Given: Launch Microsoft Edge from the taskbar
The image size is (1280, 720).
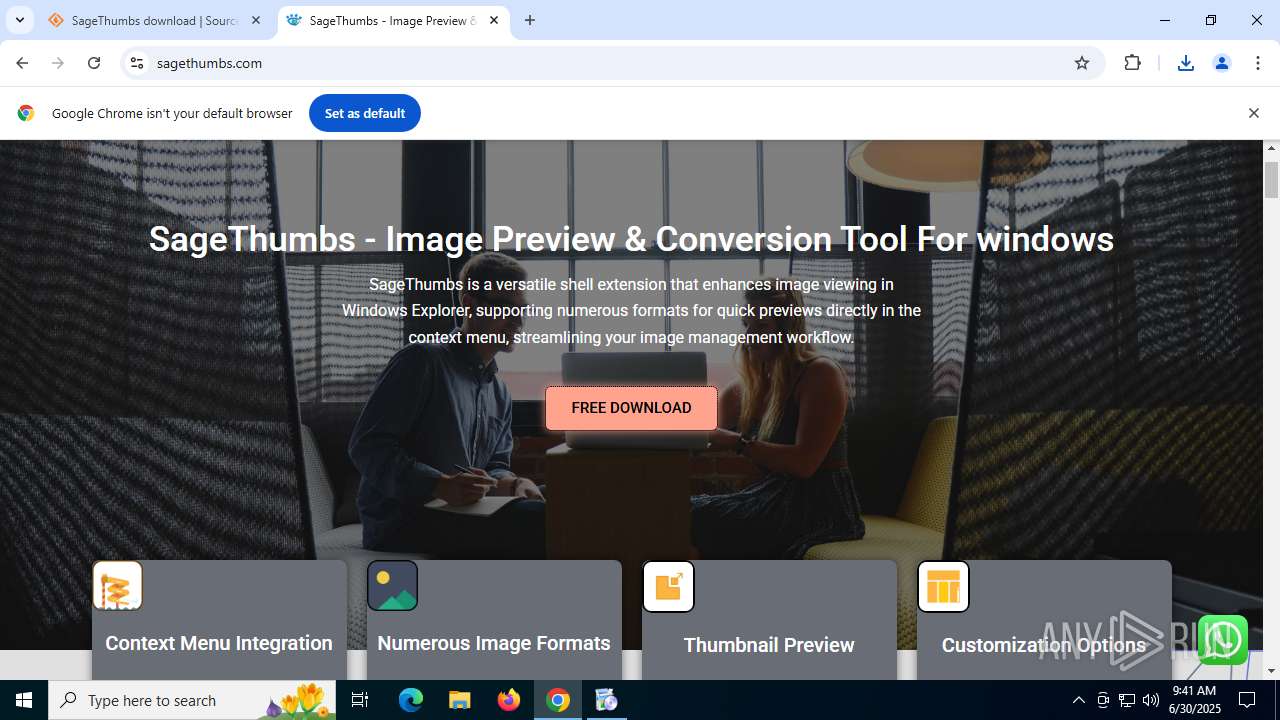Looking at the screenshot, I should [x=411, y=700].
